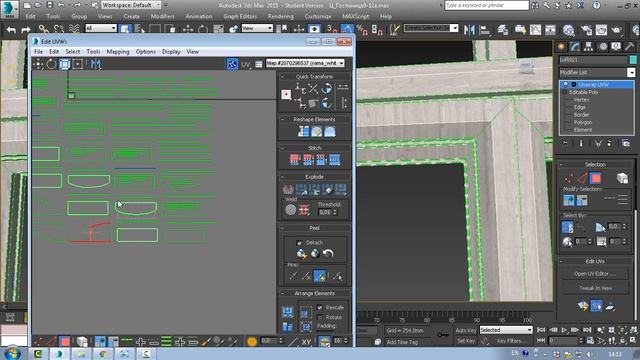640x360 pixels.
Task: Toggle the Detach checkbox in Peel section
Action: [x=299, y=242]
